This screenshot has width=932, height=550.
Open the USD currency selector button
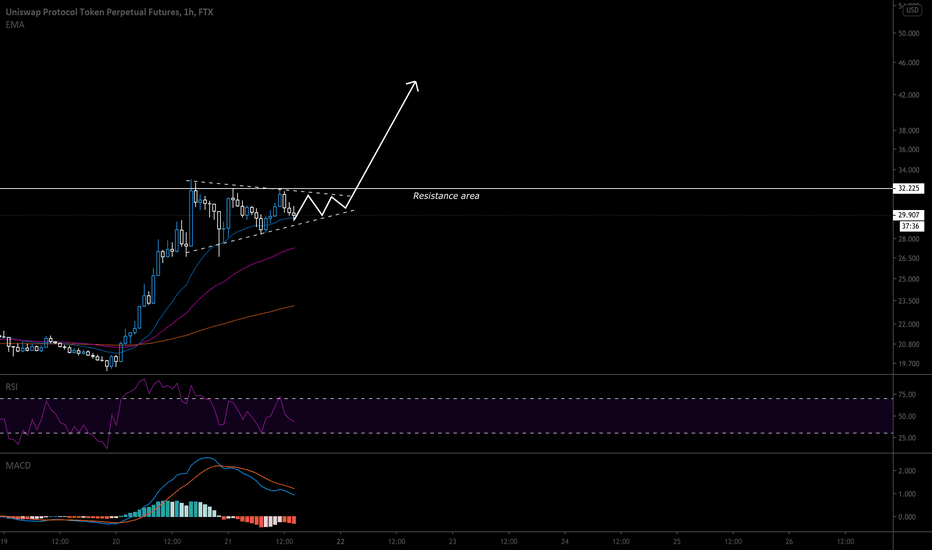point(912,10)
